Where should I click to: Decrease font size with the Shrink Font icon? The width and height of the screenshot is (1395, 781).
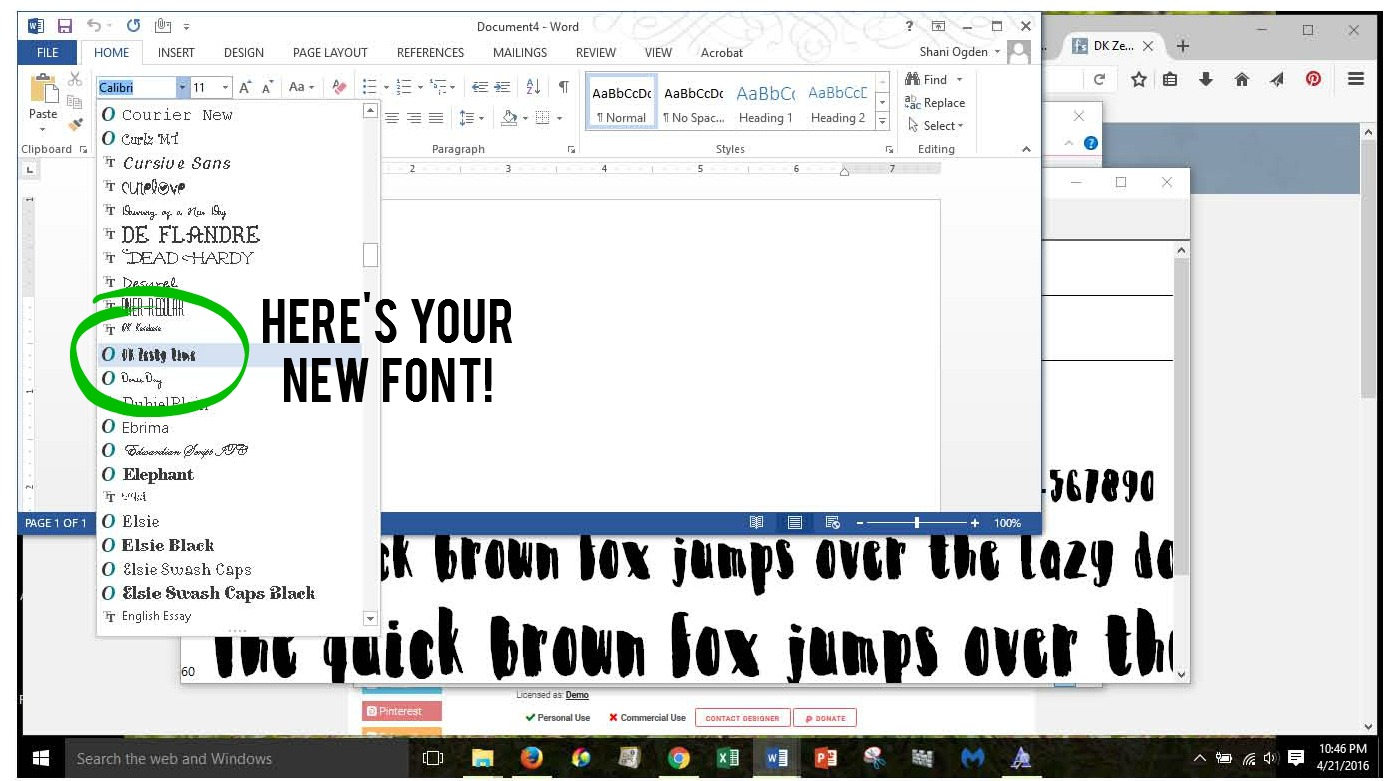click(x=267, y=88)
